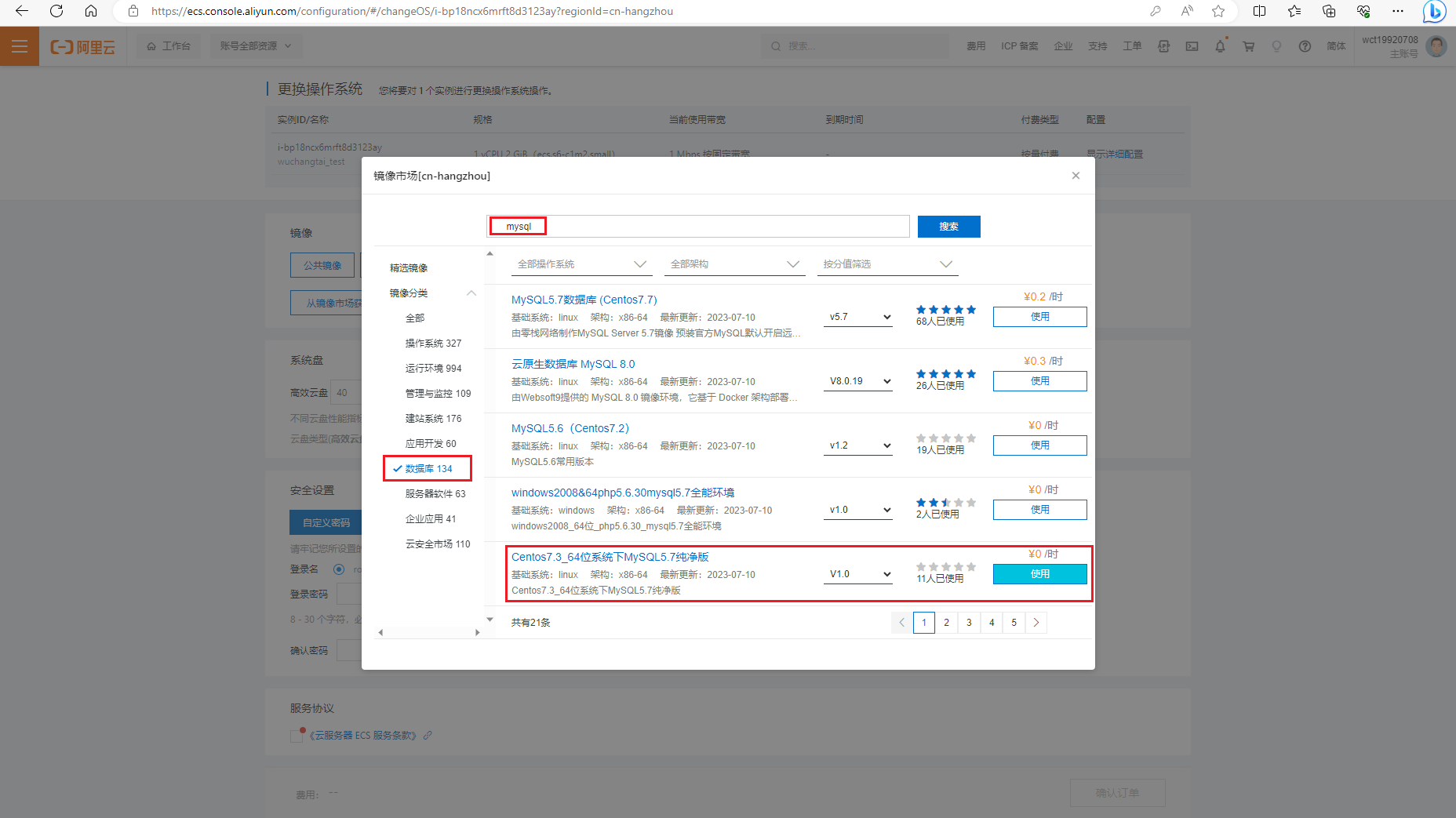The width and height of the screenshot is (1456, 818).
Task: Open browser favorites list icon
Action: 1294,11
